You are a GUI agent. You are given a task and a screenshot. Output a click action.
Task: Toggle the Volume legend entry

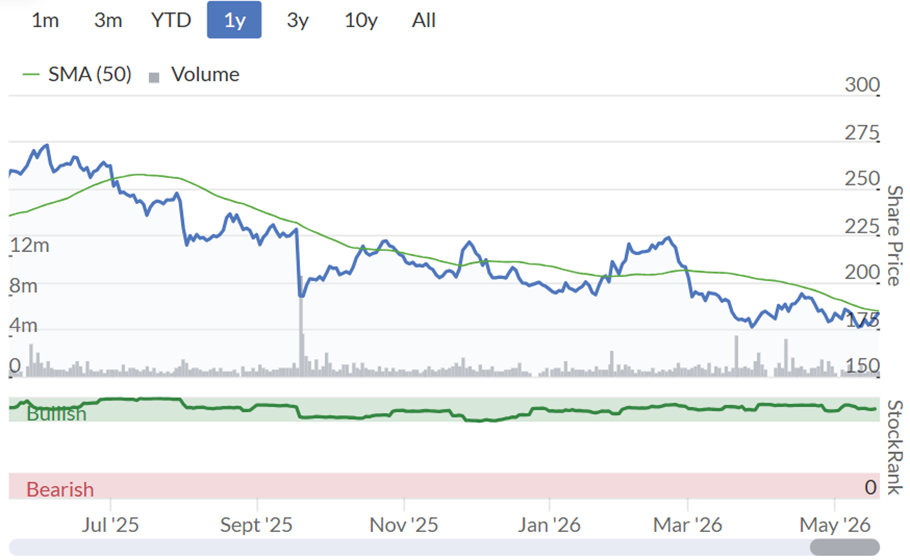194,74
